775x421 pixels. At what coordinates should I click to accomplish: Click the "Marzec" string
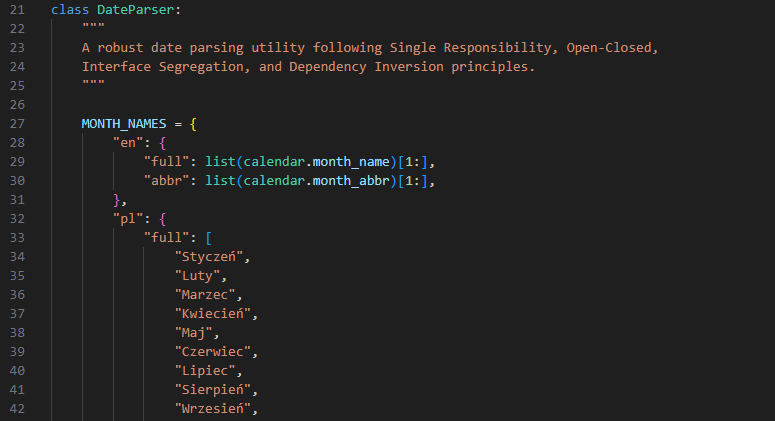[205, 295]
